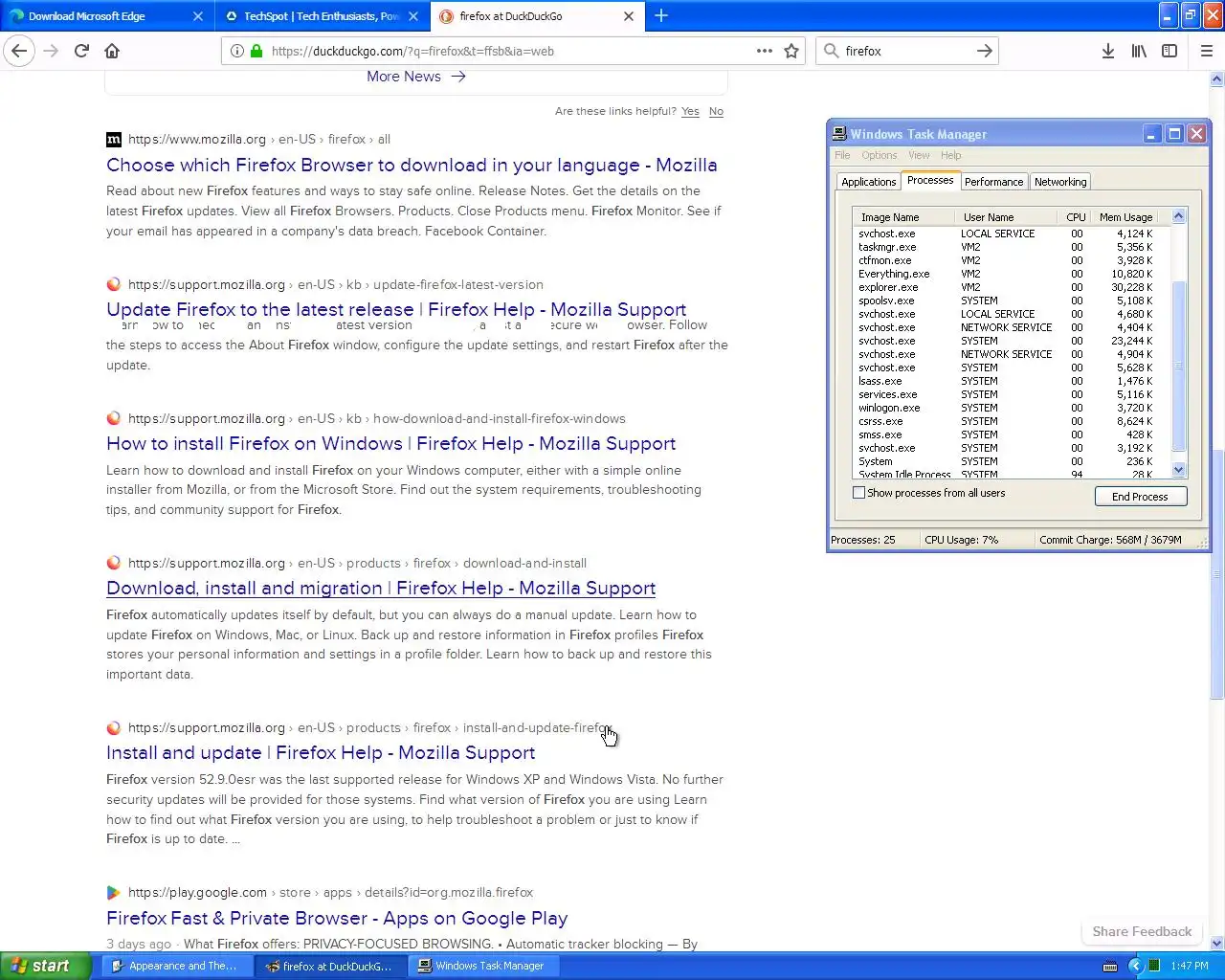Open Task Manager Help menu
Viewport: 1225px width, 980px height.
950,155
